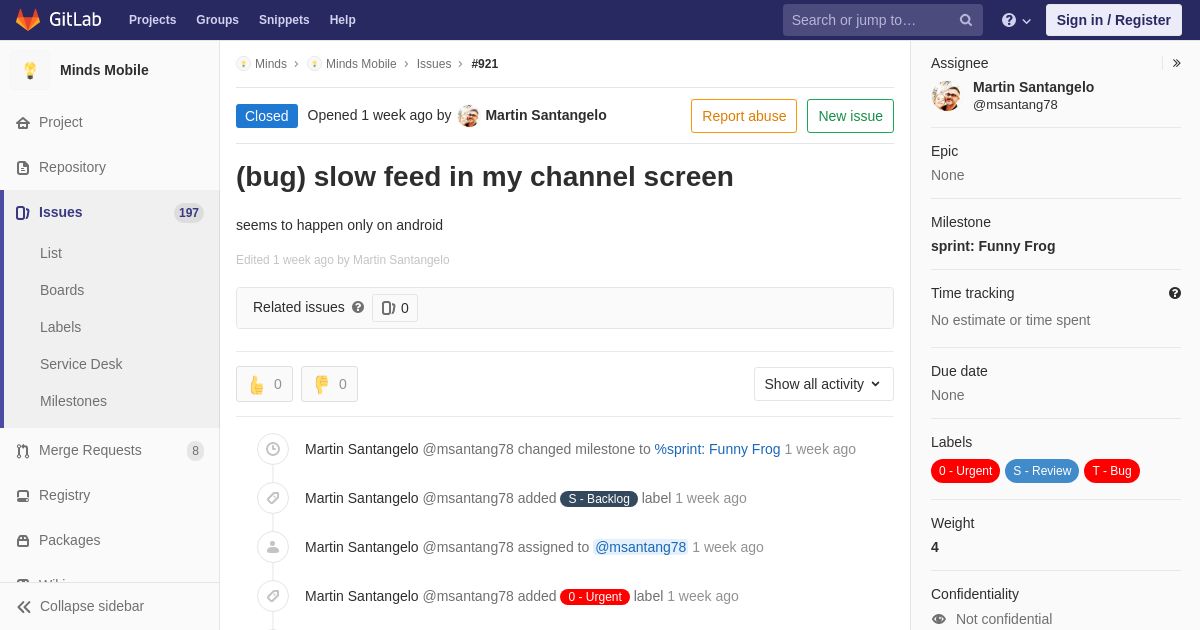Click the search magnifier icon
This screenshot has width=1200, height=630.
pyautogui.click(x=966, y=20)
